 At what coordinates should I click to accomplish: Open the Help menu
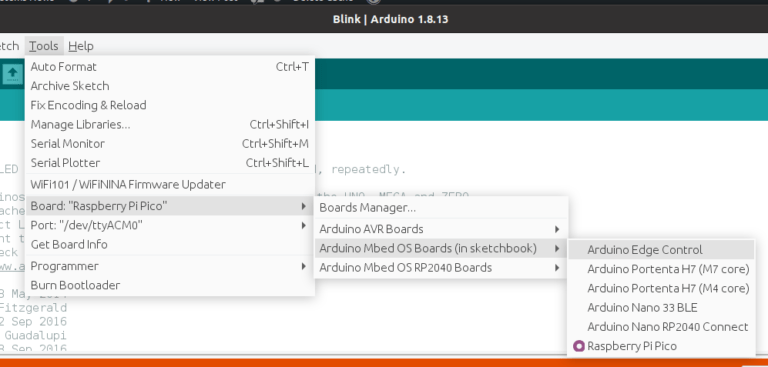coord(81,46)
